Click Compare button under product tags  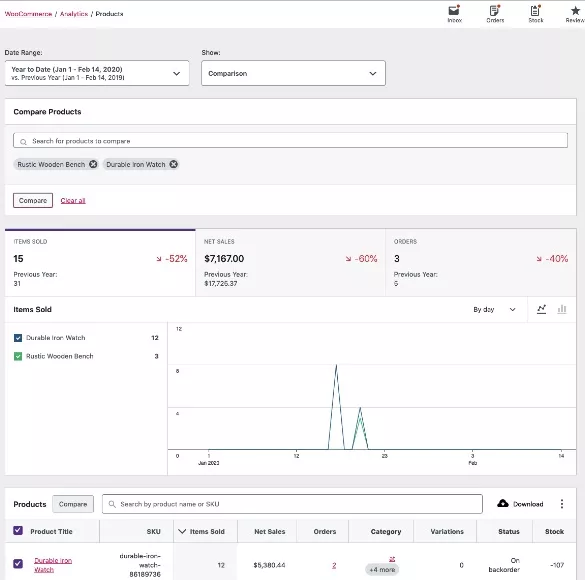[33, 200]
